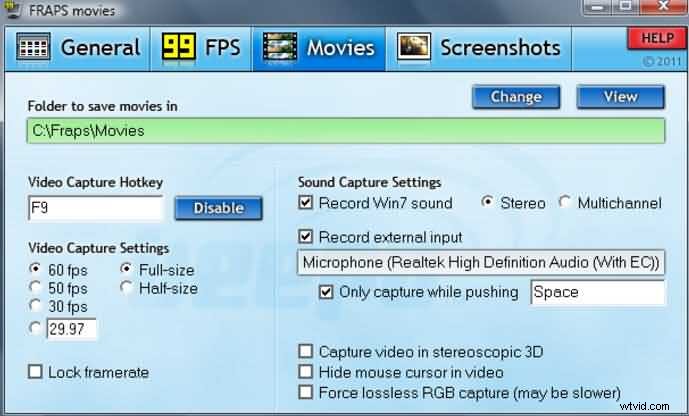
Task: Click the yellow 99 FPS icon
Action: (x=177, y=47)
